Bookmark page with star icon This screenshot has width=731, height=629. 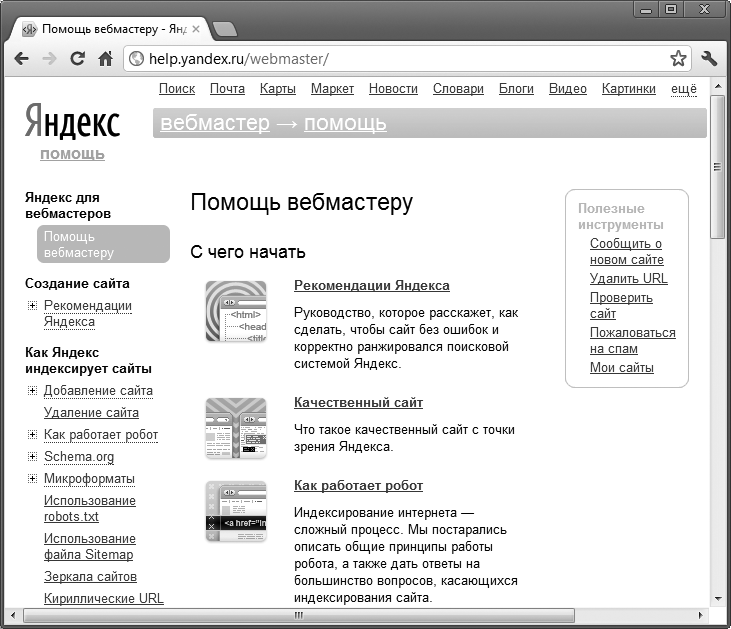(678, 59)
